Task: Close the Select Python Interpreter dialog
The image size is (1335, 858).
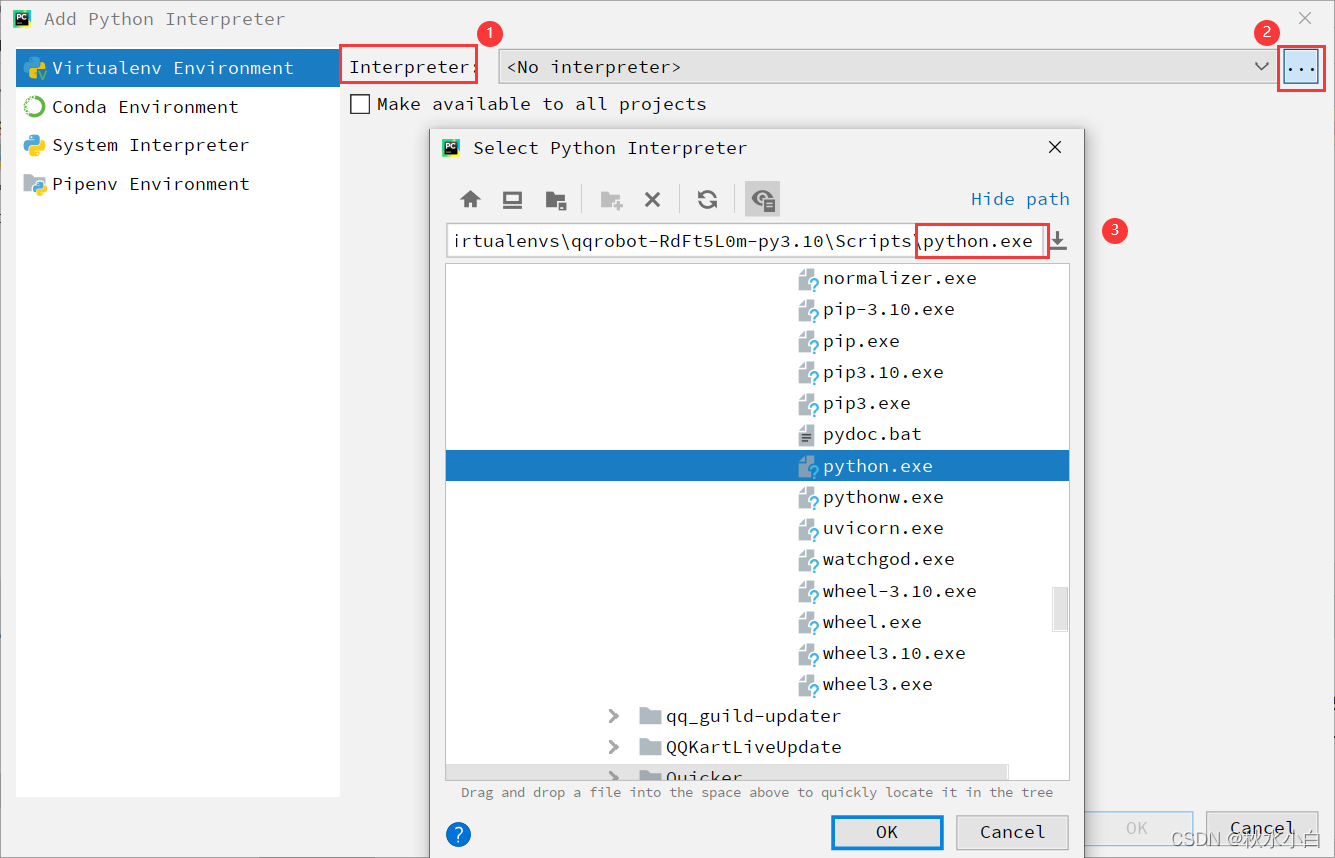Action: [x=1054, y=148]
